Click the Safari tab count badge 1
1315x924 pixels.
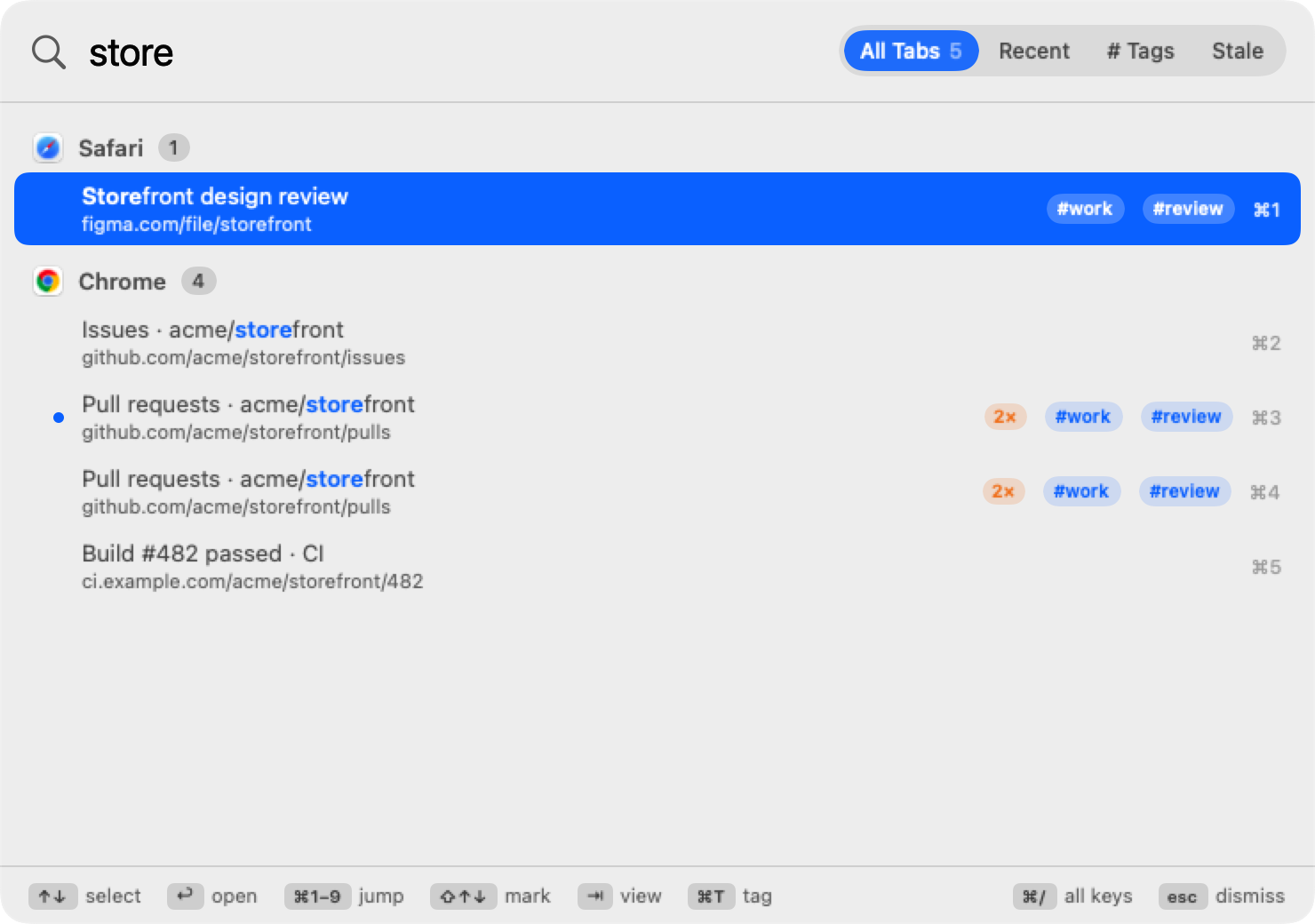[174, 147]
